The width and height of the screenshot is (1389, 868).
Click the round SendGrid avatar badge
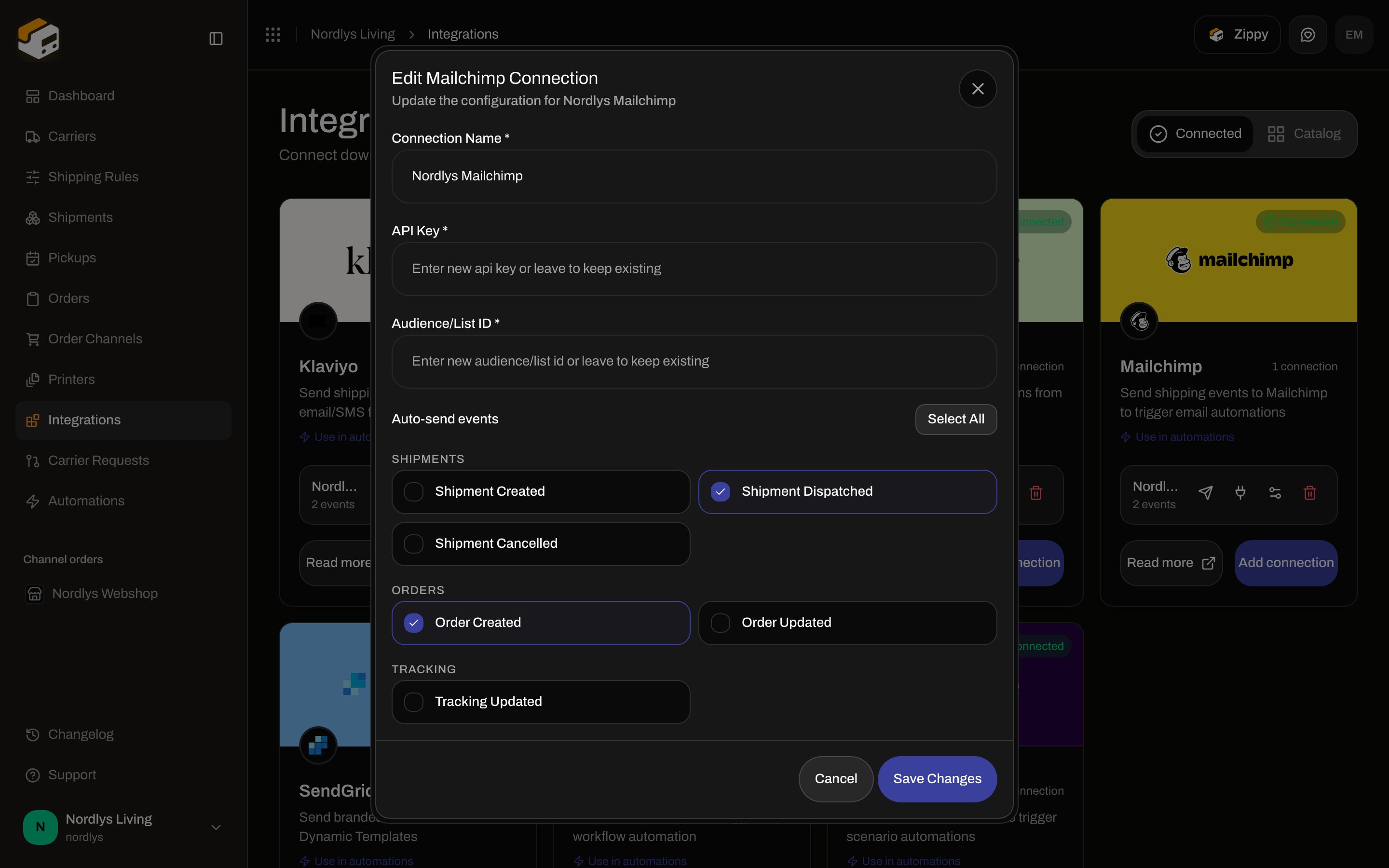tap(318, 745)
